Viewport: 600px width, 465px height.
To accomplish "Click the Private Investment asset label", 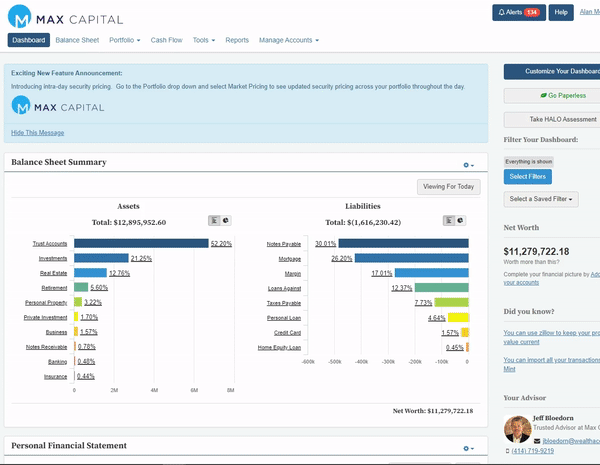I will point(45,318).
